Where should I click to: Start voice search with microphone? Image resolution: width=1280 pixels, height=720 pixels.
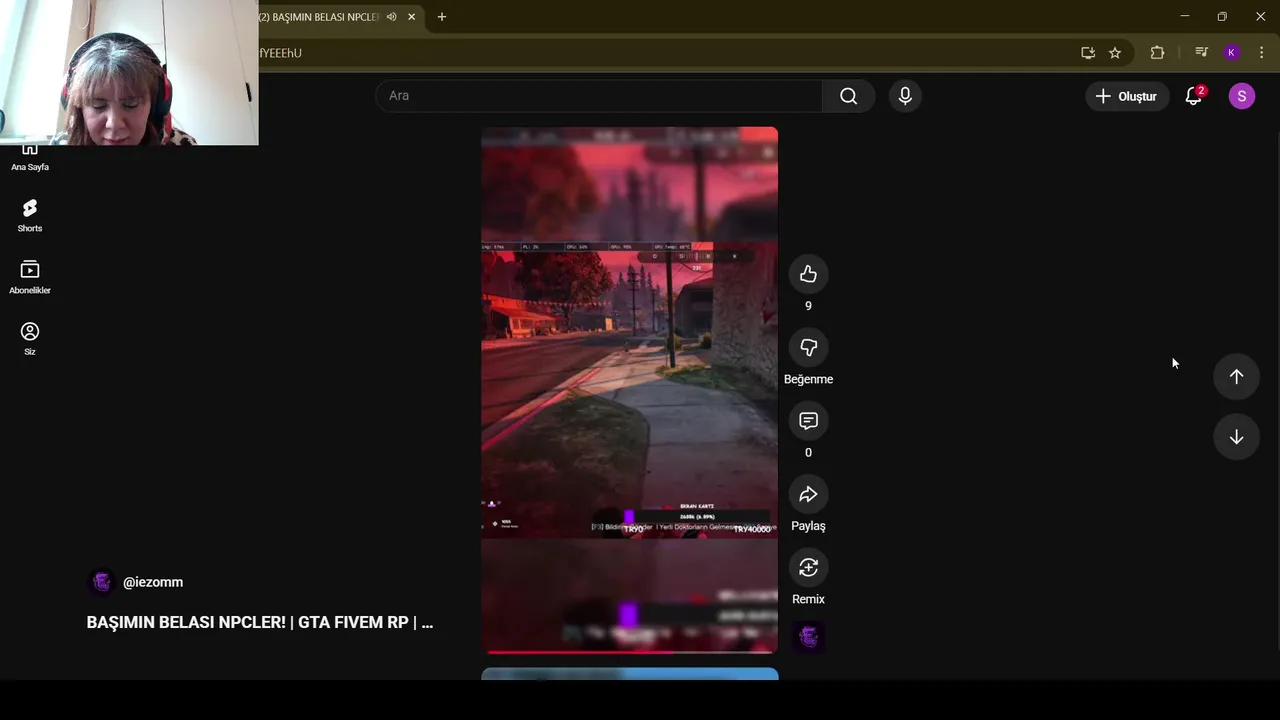pyautogui.click(x=905, y=96)
